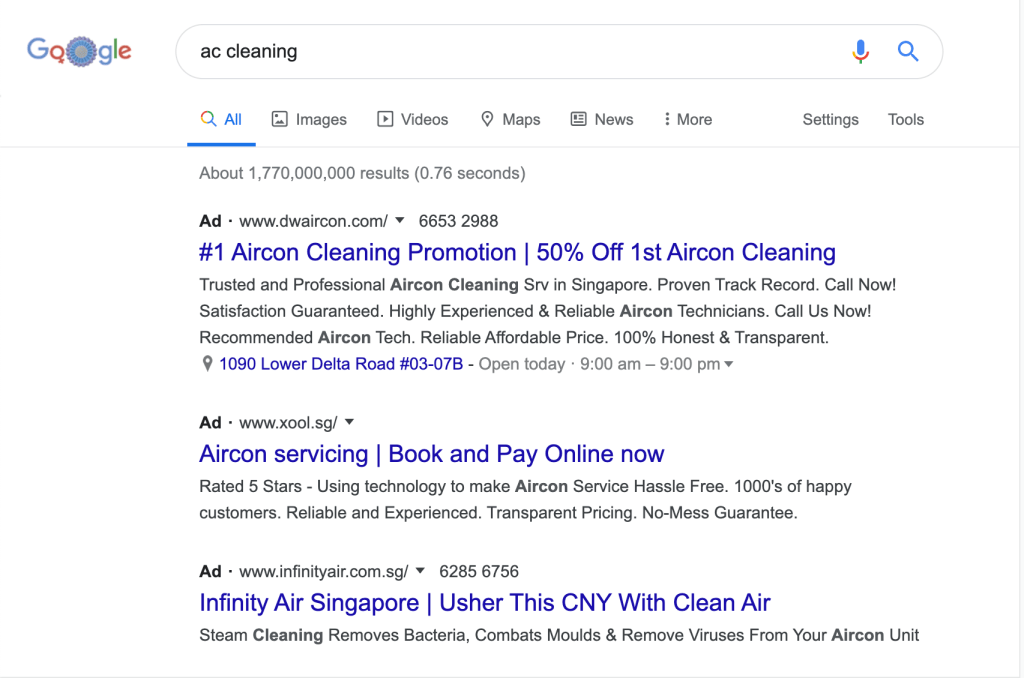This screenshot has height=678, width=1024.
Task: Click the News newspaper icon
Action: click(x=579, y=119)
